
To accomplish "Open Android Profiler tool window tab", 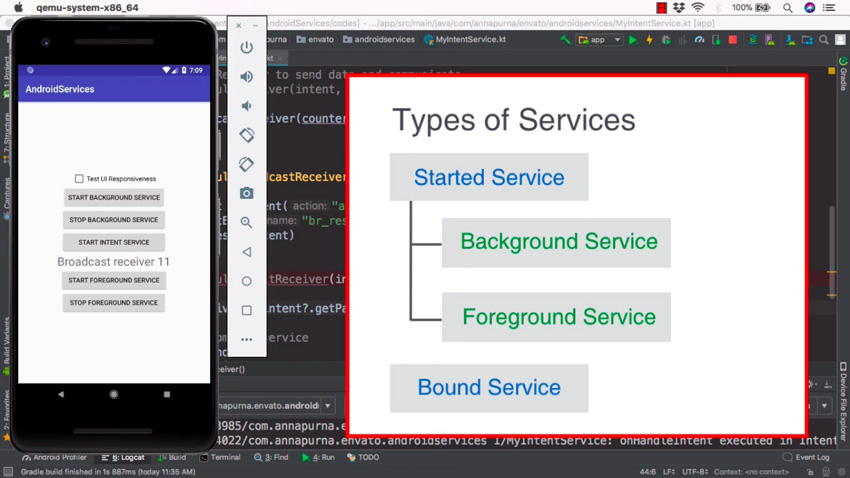I will [54, 457].
